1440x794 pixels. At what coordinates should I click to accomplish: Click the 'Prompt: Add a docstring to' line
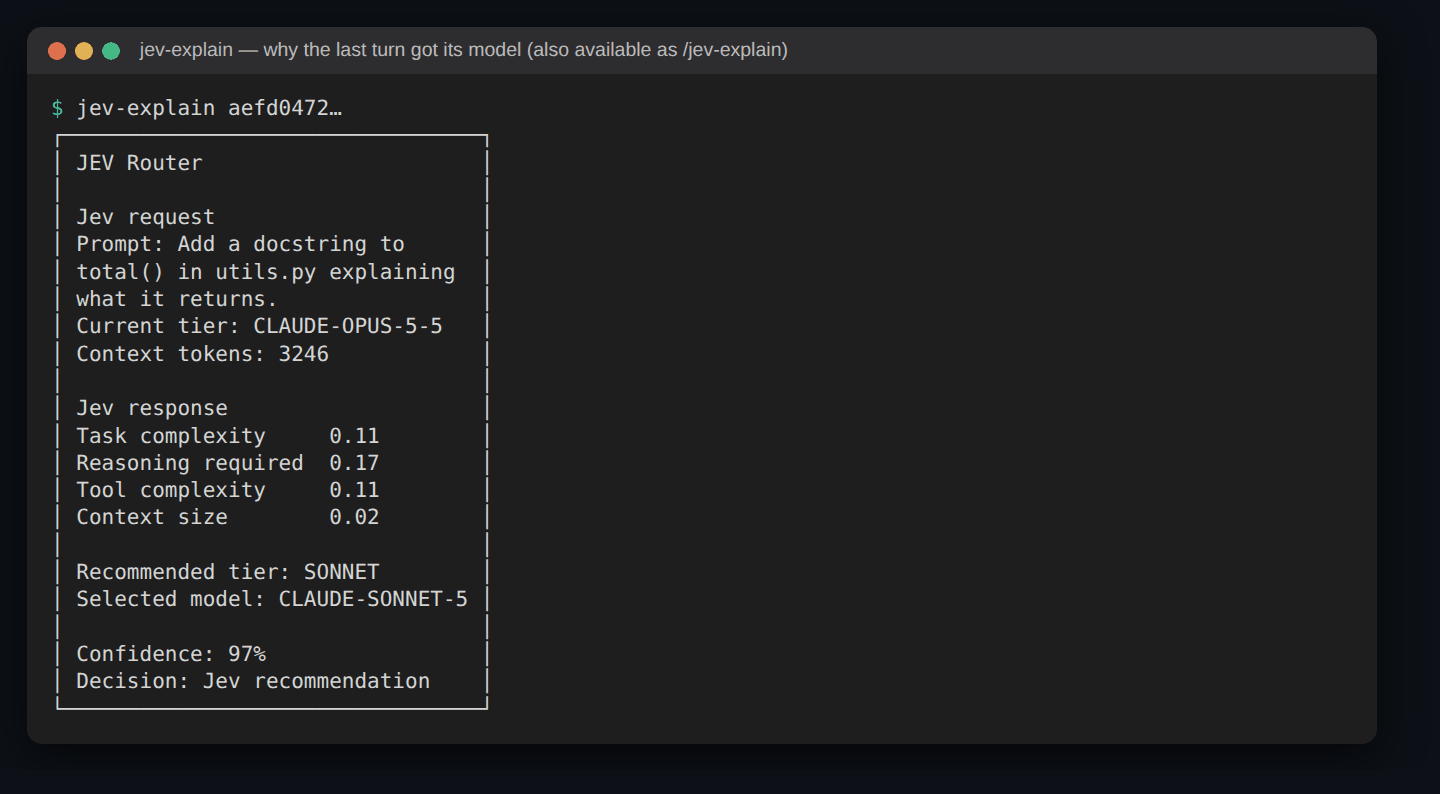(x=241, y=244)
